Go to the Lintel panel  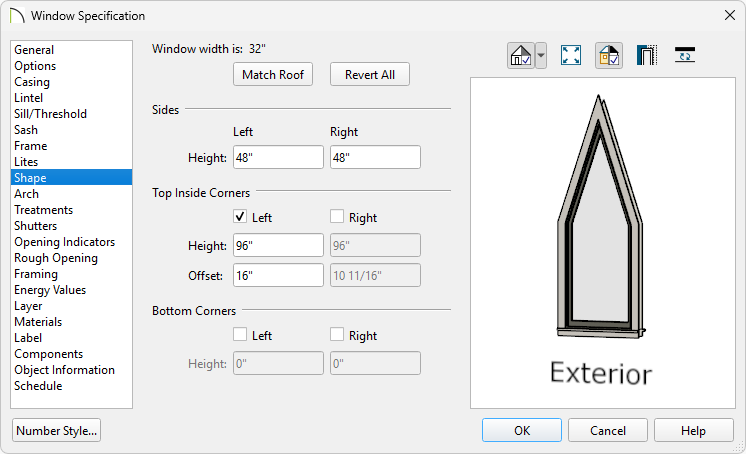pos(71,98)
